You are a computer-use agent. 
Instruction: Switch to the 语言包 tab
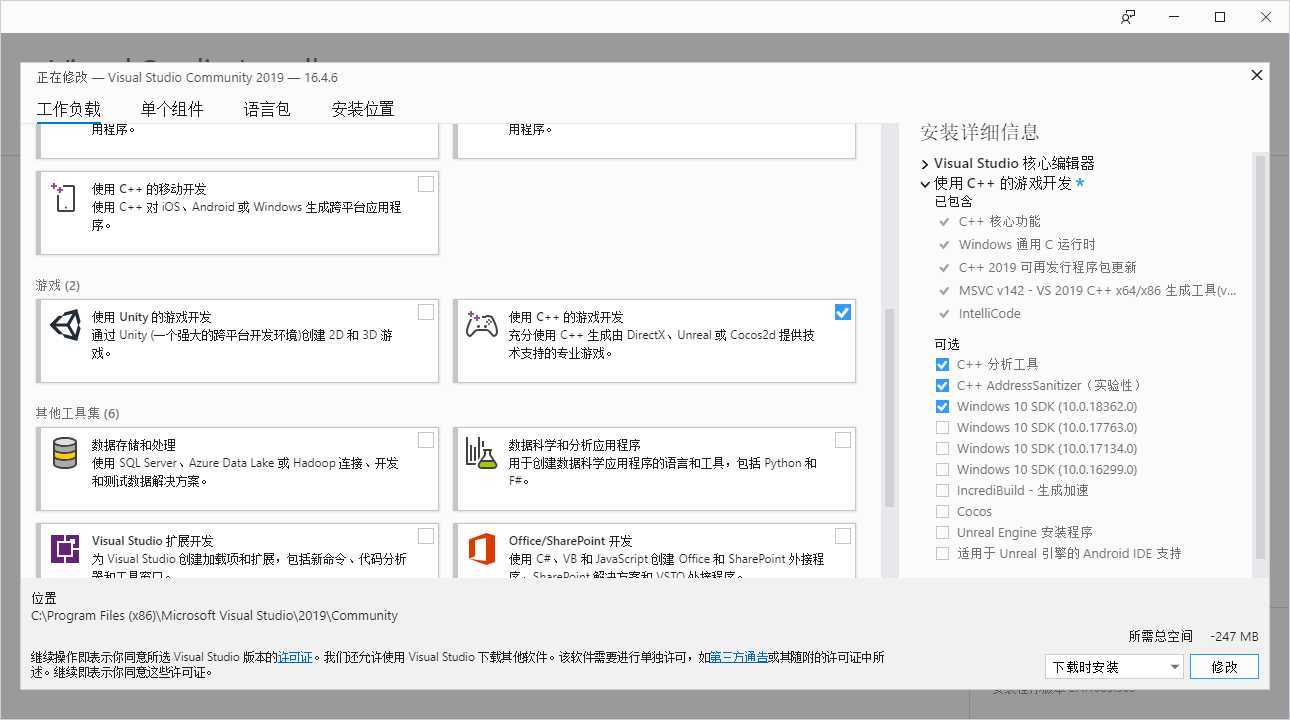pos(267,110)
